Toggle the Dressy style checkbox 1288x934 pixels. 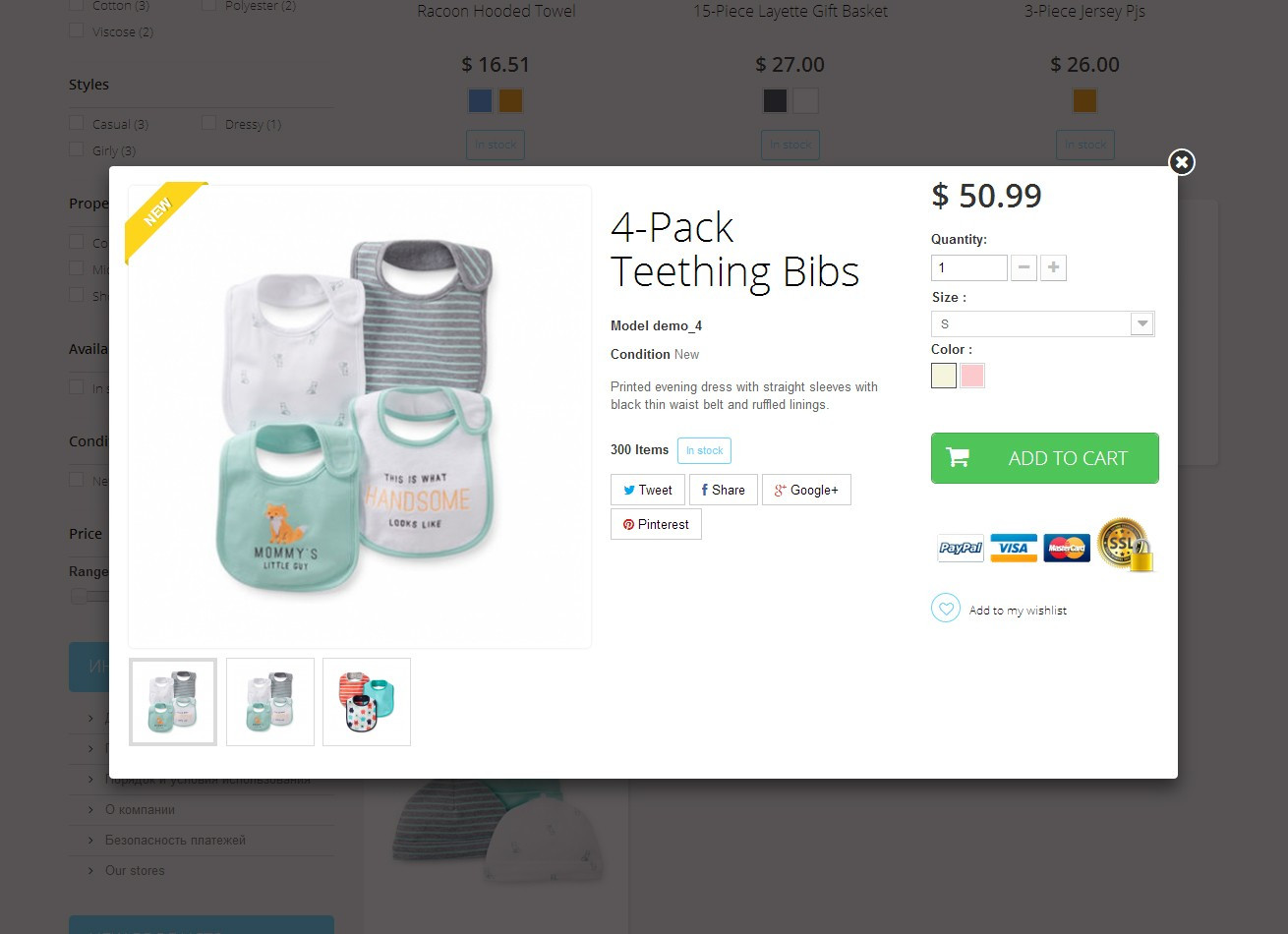(209, 123)
